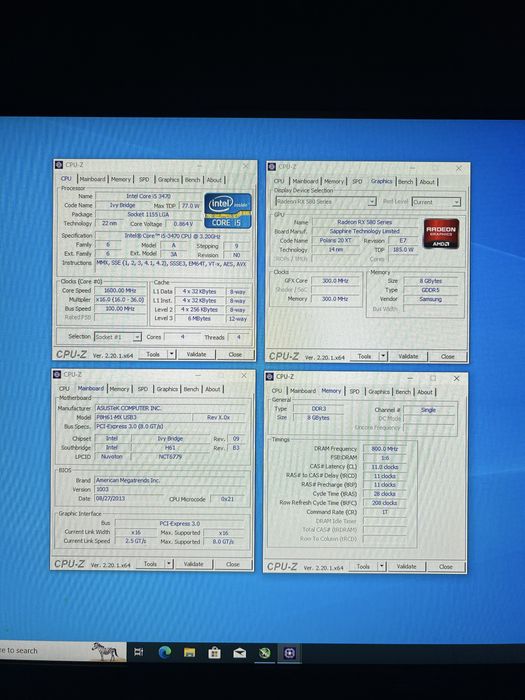This screenshot has height=700, width=525.
Task: Click the green Xbox-style taskbar icon
Action: [x=265, y=653]
